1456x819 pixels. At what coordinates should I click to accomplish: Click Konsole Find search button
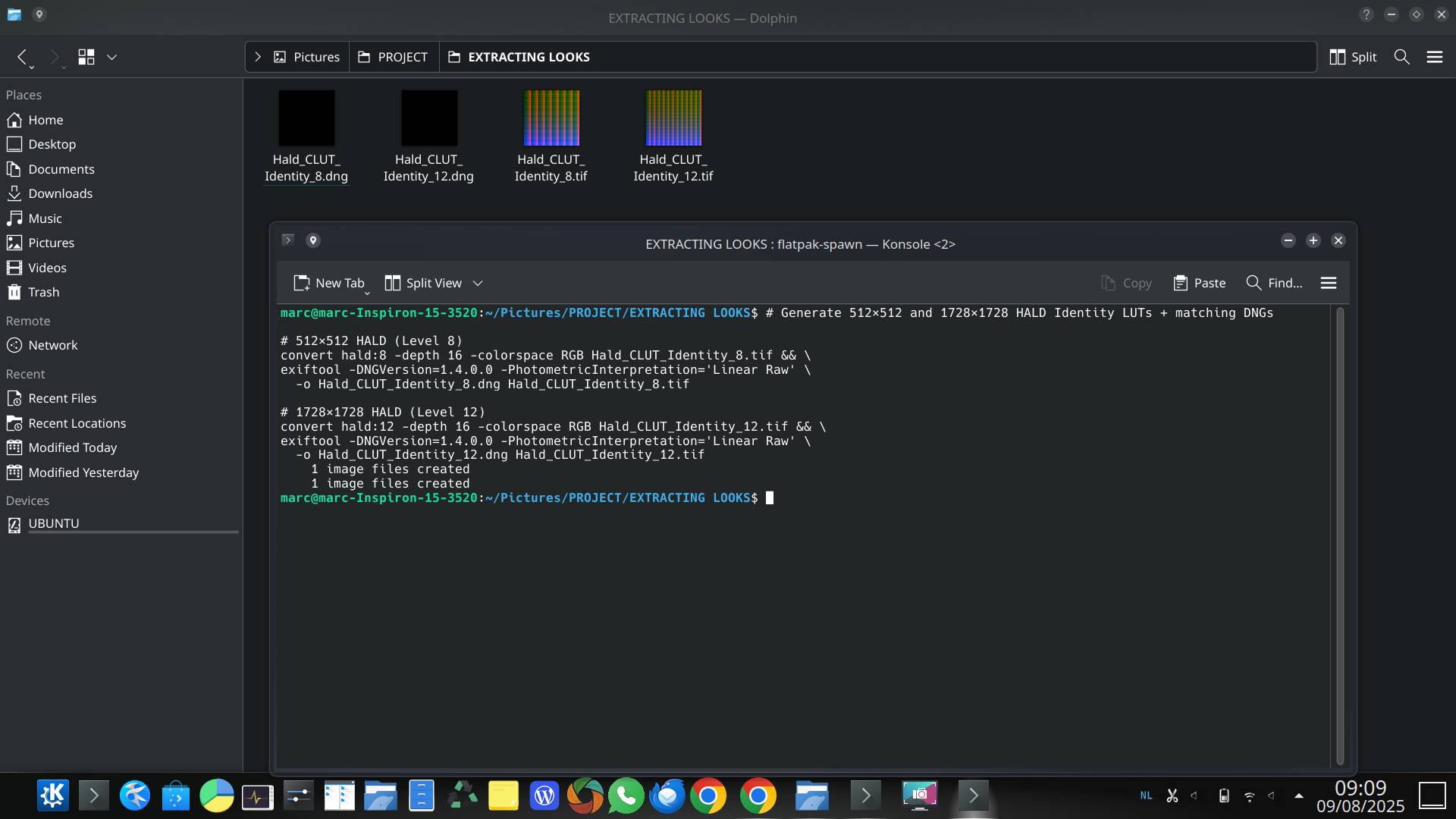pos(1274,283)
